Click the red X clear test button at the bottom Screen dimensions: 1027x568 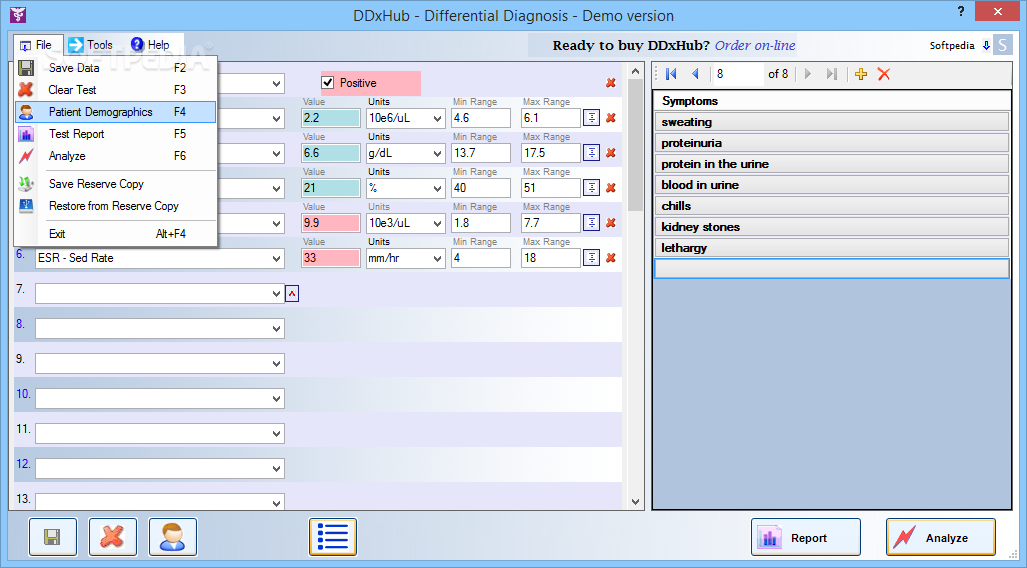point(113,537)
